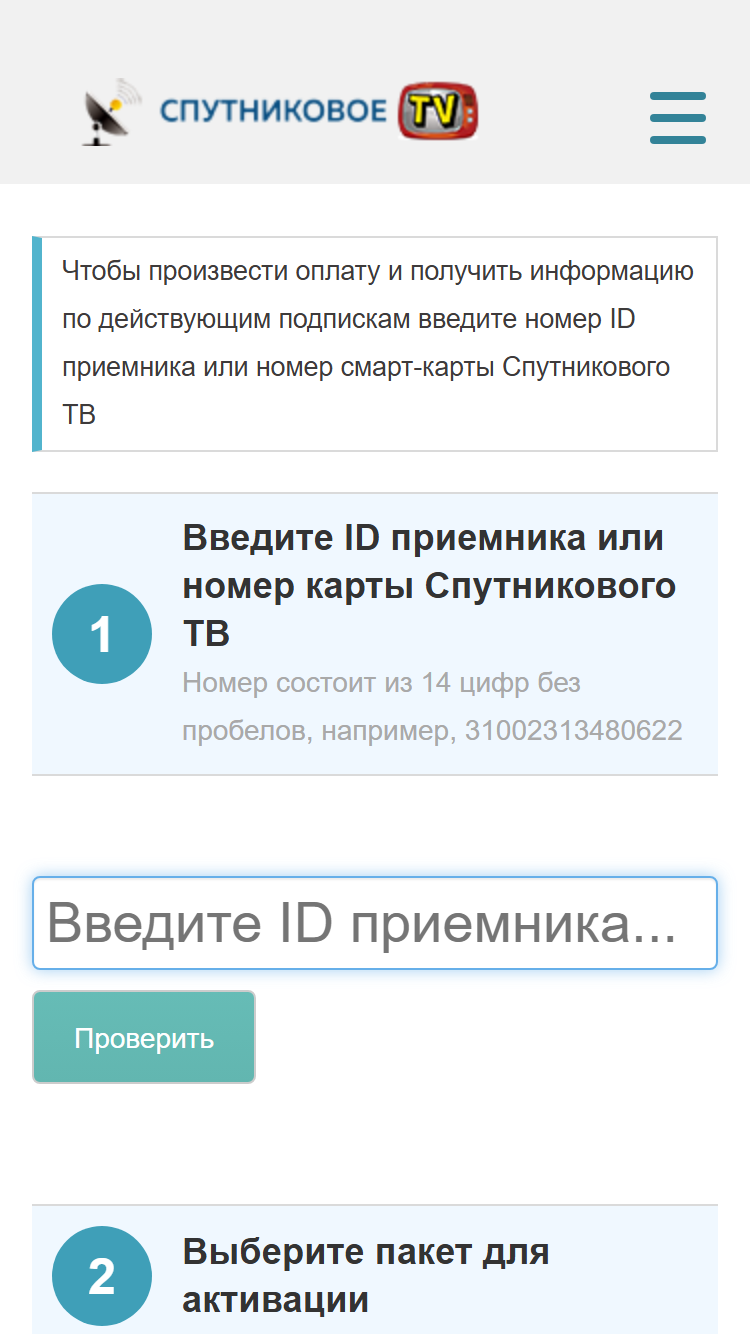Click the step 1 number circle

click(x=102, y=634)
